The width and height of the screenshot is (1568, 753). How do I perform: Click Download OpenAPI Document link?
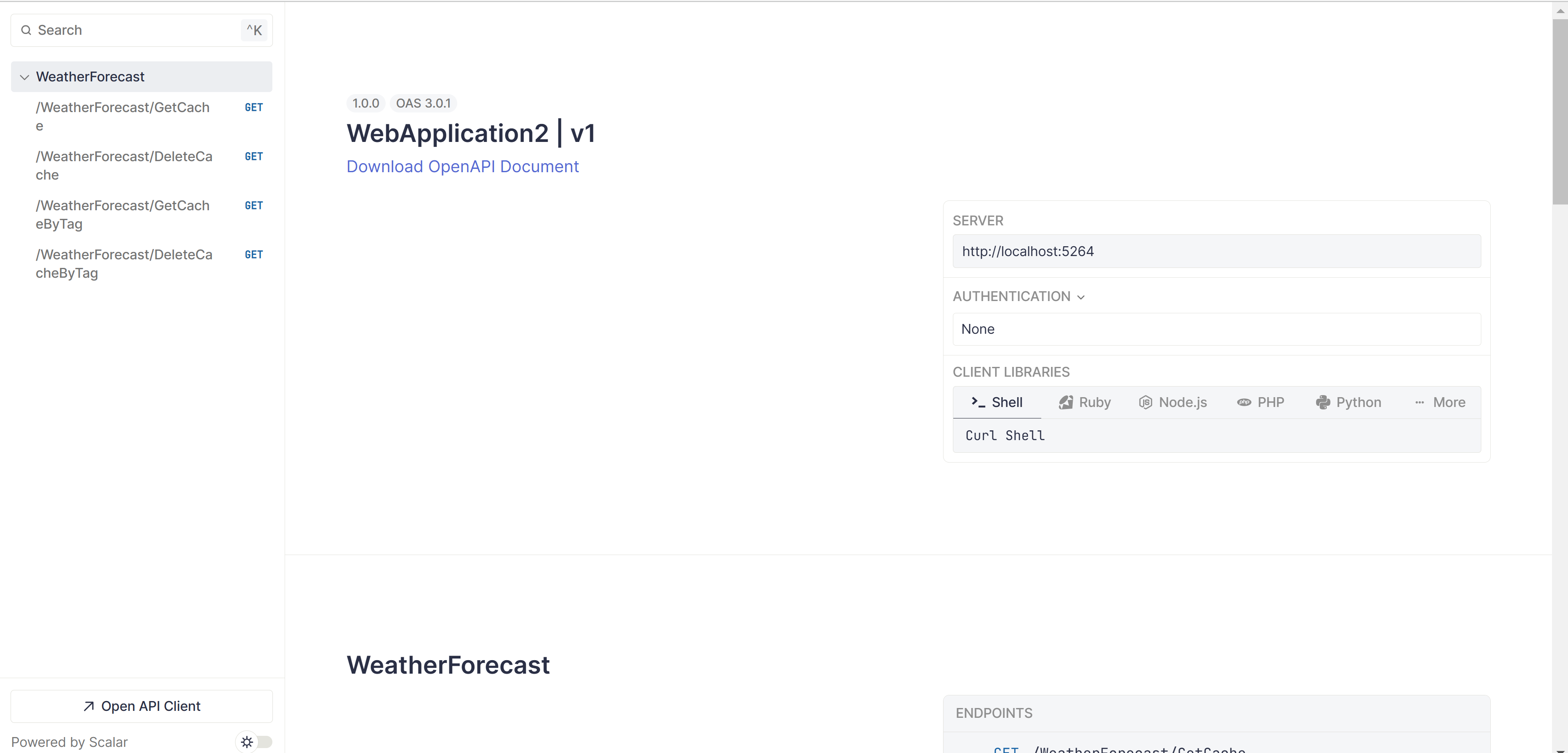point(462,167)
